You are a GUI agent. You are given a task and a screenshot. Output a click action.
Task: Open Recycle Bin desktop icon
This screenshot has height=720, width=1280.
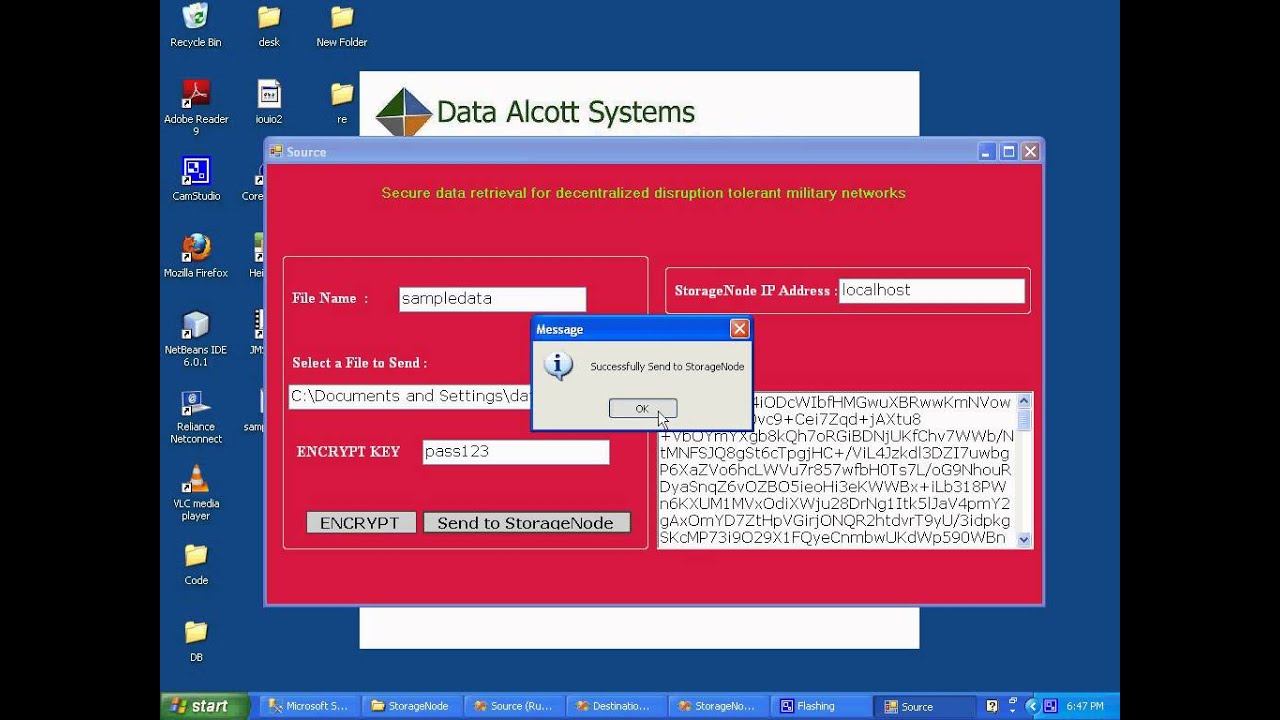[x=196, y=26]
